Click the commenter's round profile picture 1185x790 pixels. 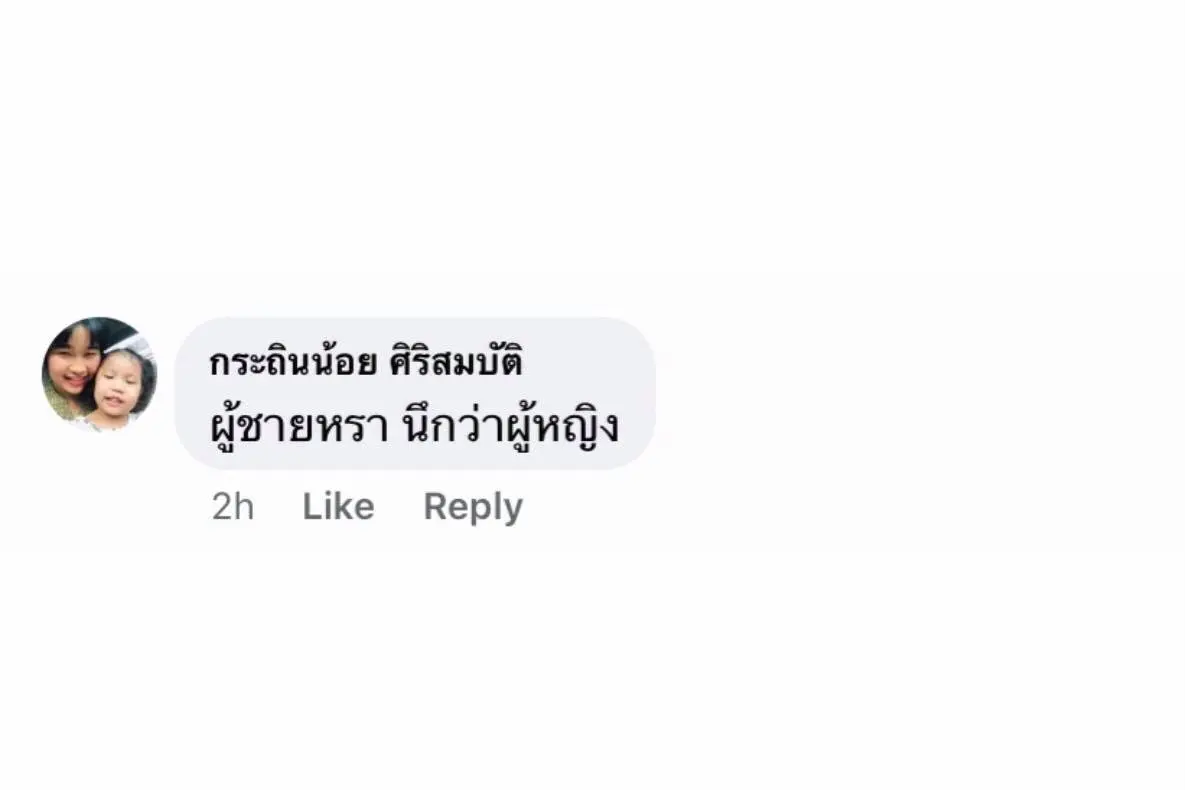(99, 373)
